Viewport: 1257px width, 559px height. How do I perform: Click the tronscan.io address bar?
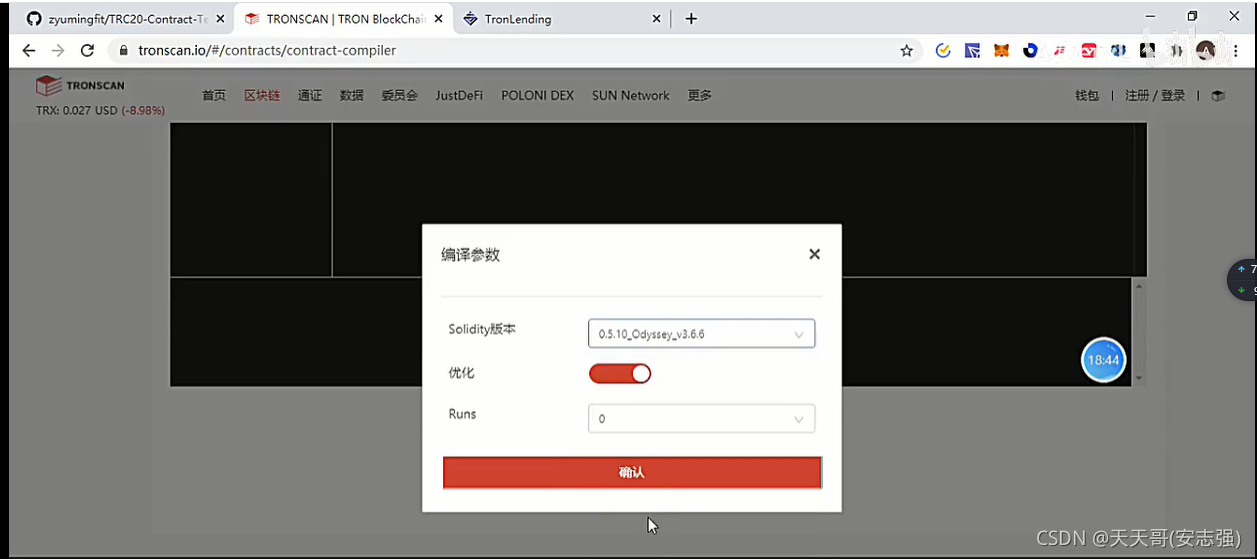point(510,50)
